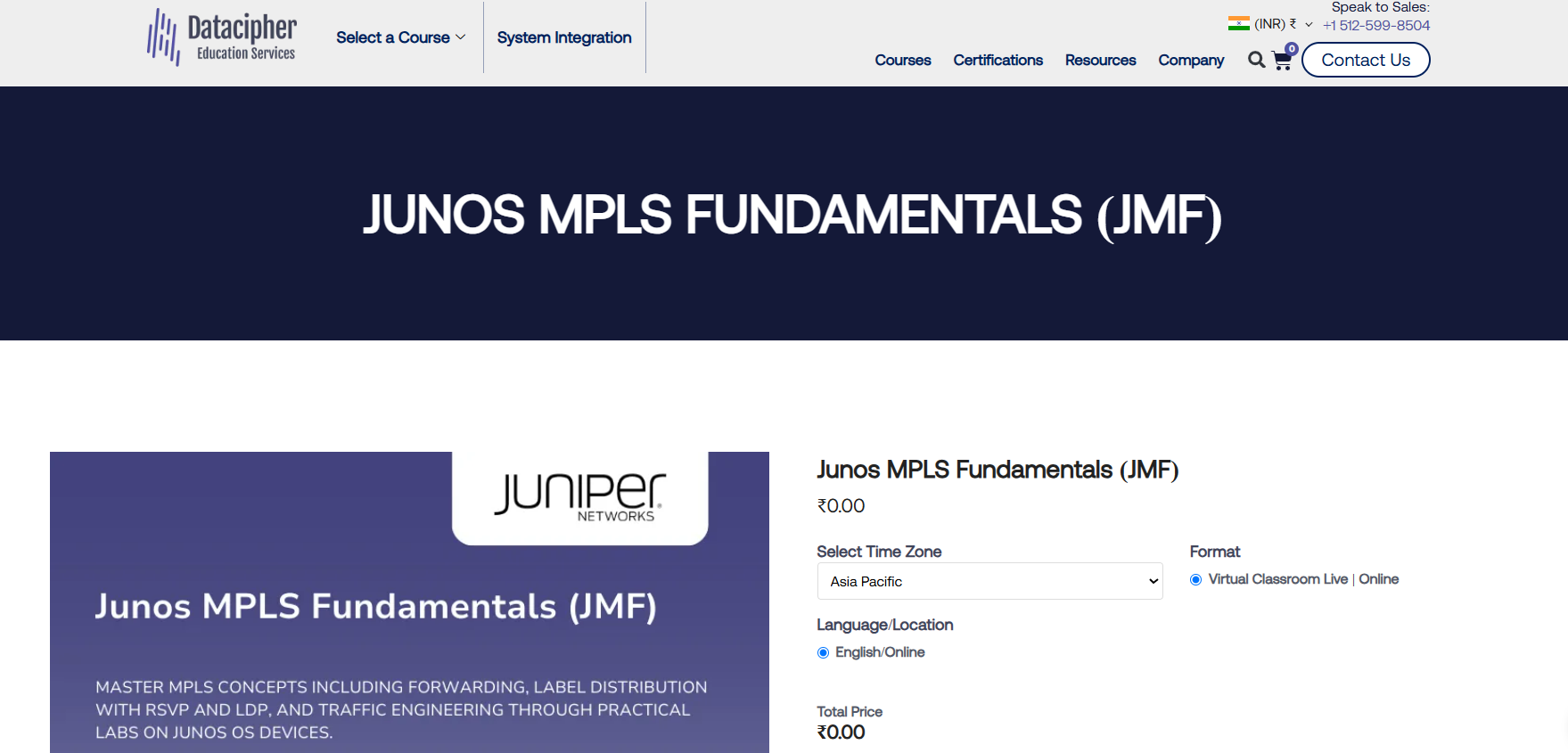Click the JUNOS MPLS FUNDAMENTALS (JMF) page heading
The image size is (1568, 753).
(x=792, y=215)
